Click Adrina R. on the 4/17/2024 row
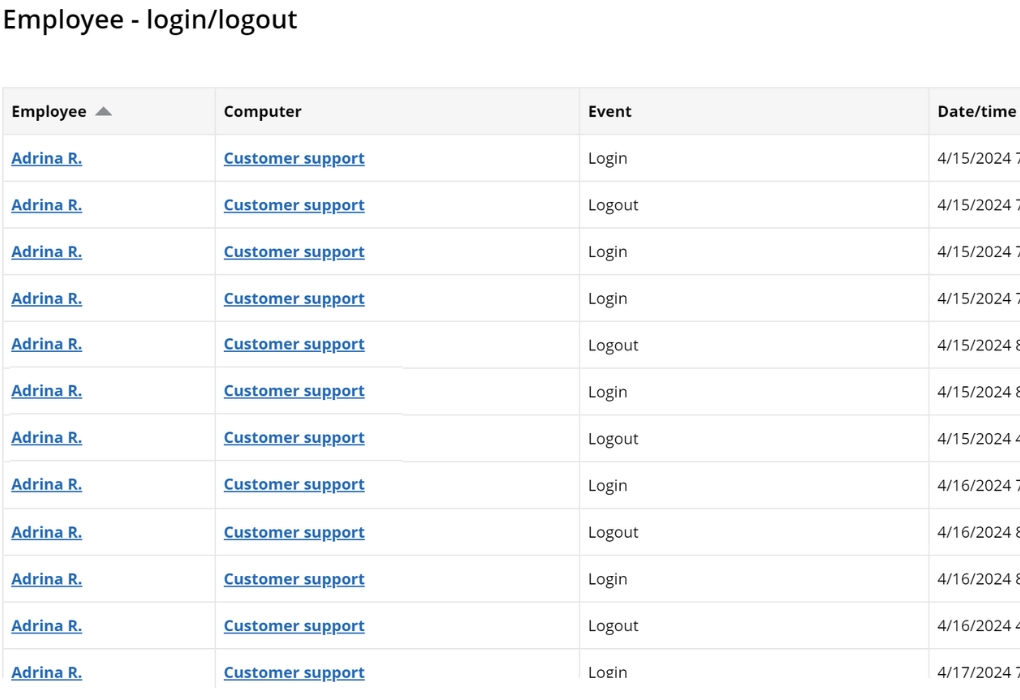 pos(46,672)
